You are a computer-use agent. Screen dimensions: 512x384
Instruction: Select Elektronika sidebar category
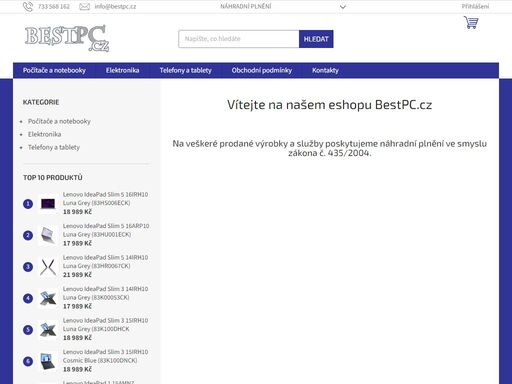pos(44,134)
